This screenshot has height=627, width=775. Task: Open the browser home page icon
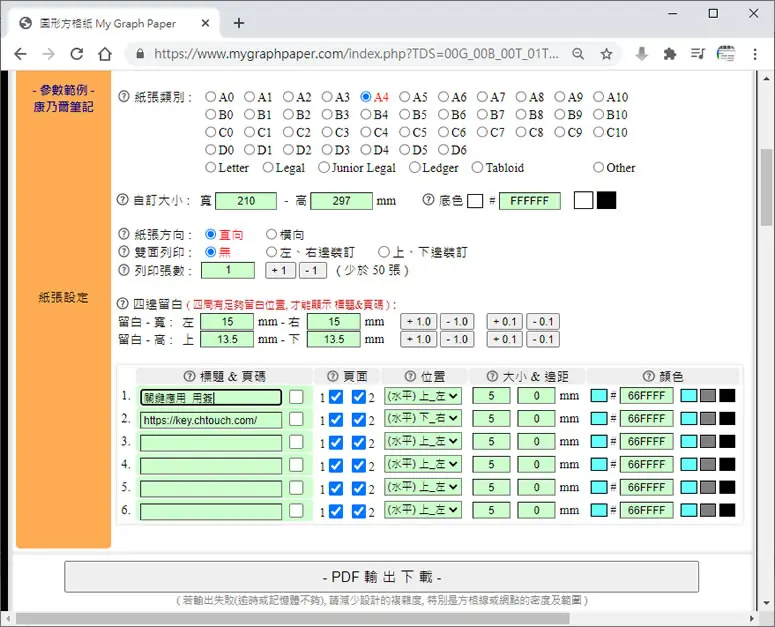coord(105,54)
